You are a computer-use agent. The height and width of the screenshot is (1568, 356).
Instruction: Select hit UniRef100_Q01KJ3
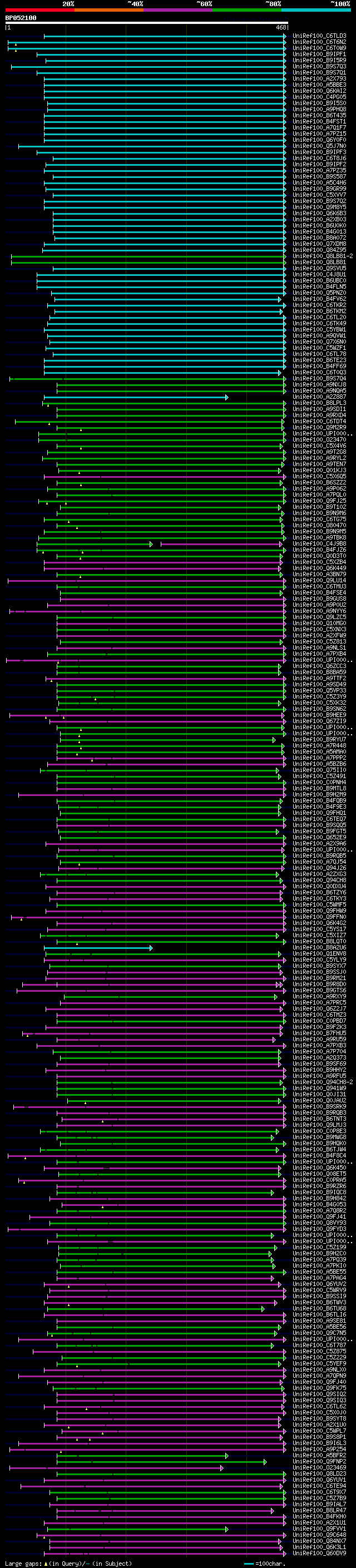(x=319, y=471)
